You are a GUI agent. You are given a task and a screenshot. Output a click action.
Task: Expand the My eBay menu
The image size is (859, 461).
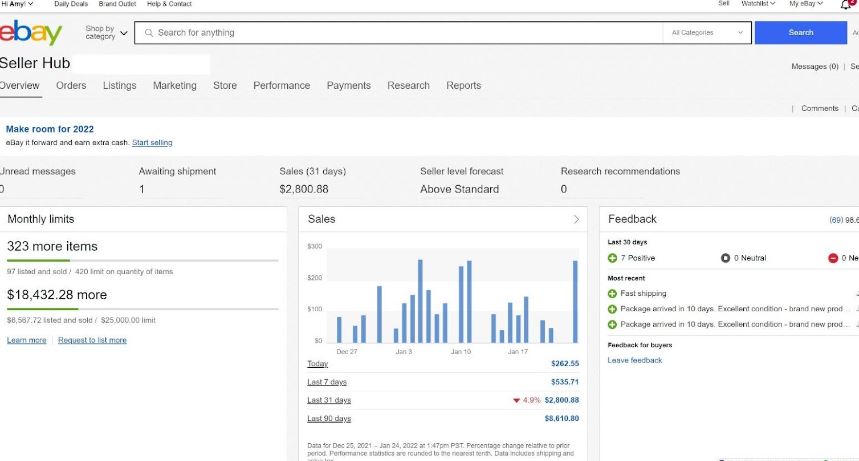click(806, 4)
